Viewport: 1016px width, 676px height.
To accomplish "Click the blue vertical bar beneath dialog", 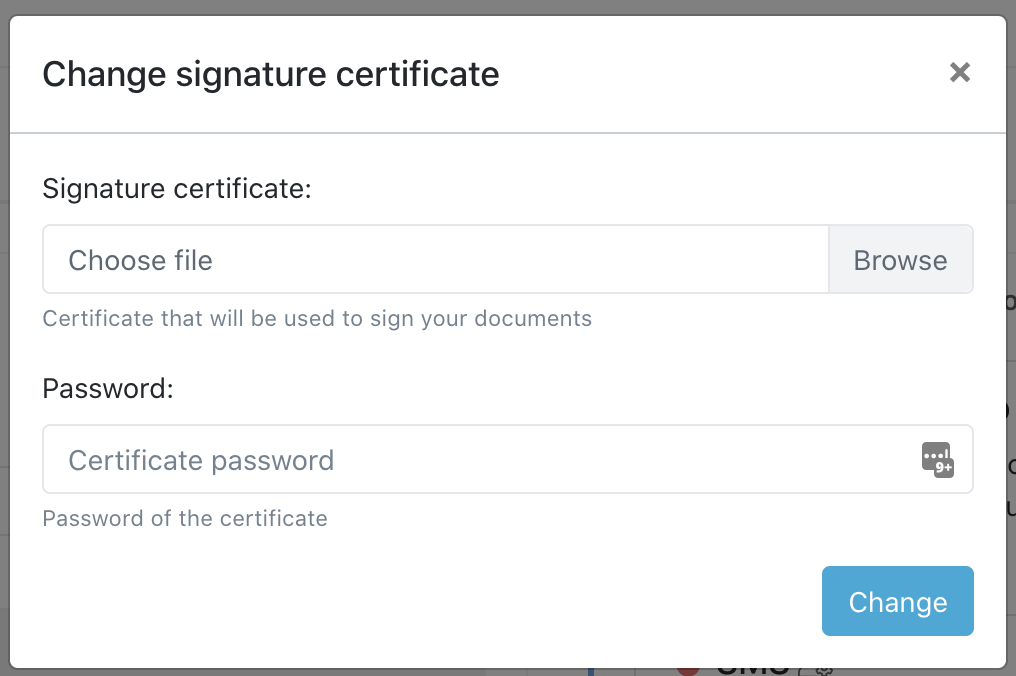I will click(x=591, y=672).
